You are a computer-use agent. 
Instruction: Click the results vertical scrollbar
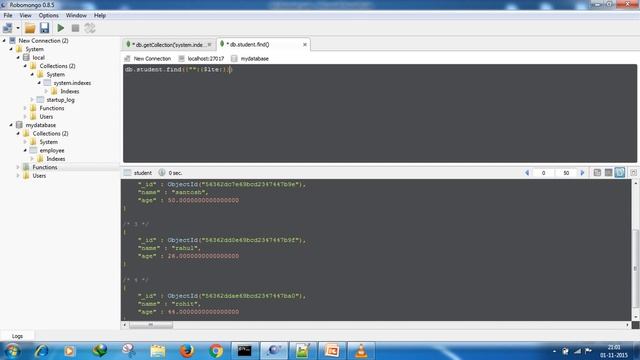coord(635,250)
